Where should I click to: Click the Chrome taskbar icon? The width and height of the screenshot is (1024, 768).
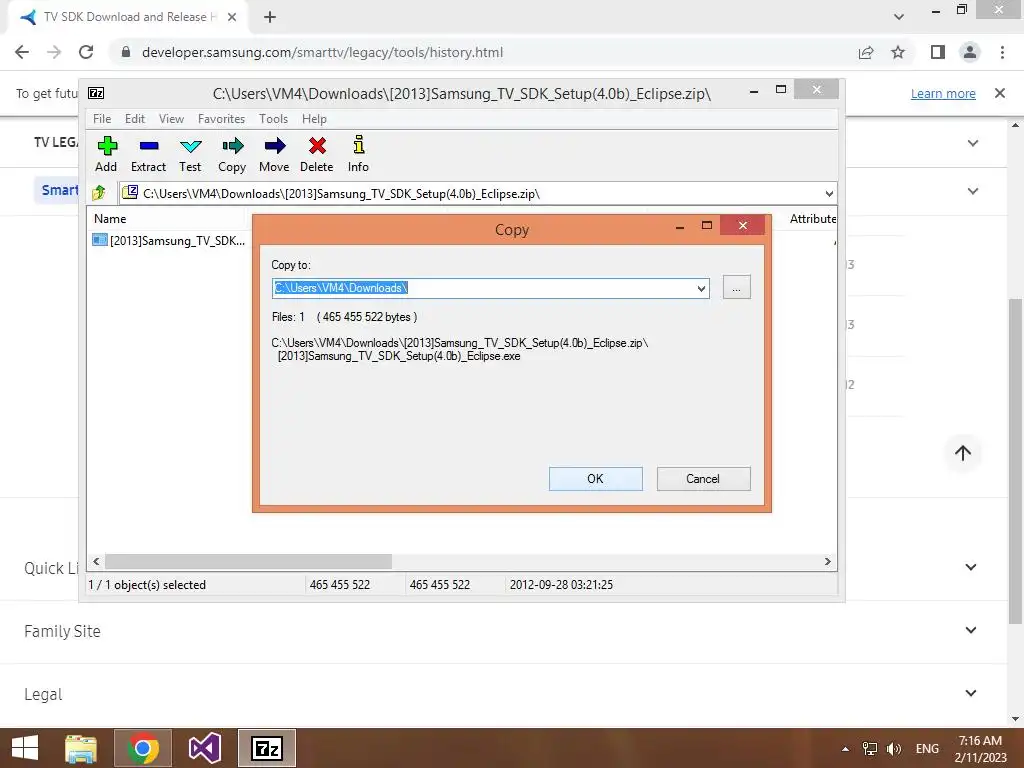click(143, 748)
